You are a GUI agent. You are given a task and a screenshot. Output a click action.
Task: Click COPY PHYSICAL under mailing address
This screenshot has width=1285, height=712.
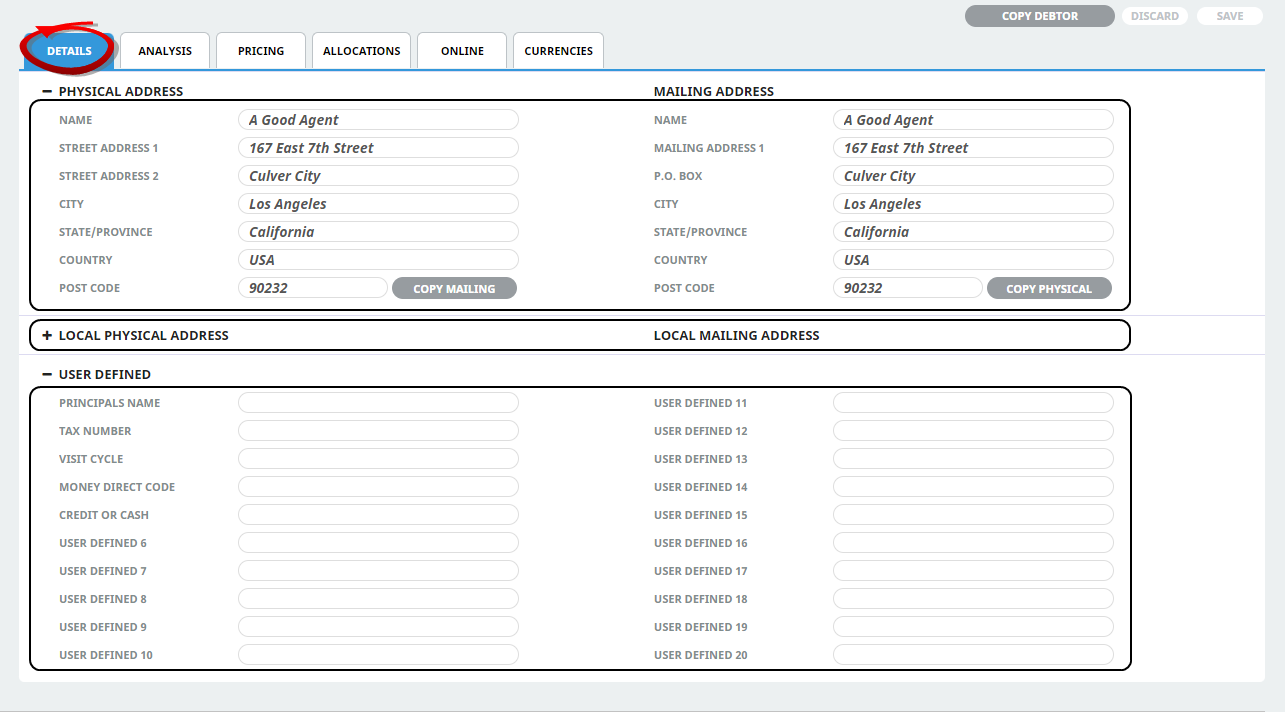click(1049, 287)
